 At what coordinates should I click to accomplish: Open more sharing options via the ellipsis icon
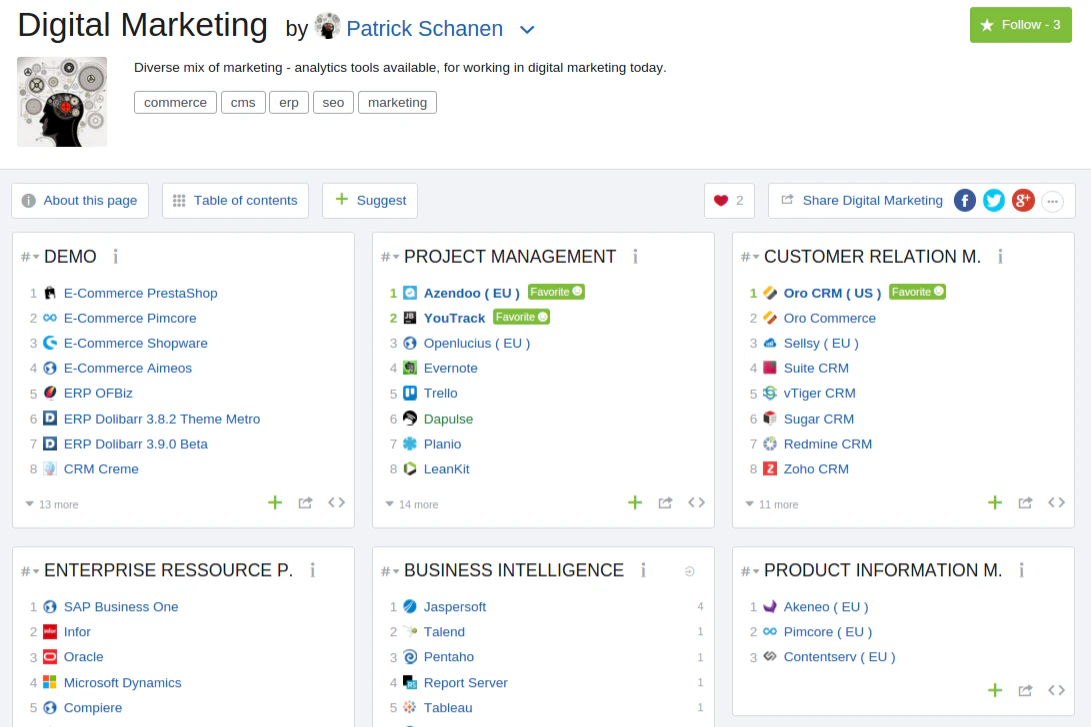(1052, 200)
